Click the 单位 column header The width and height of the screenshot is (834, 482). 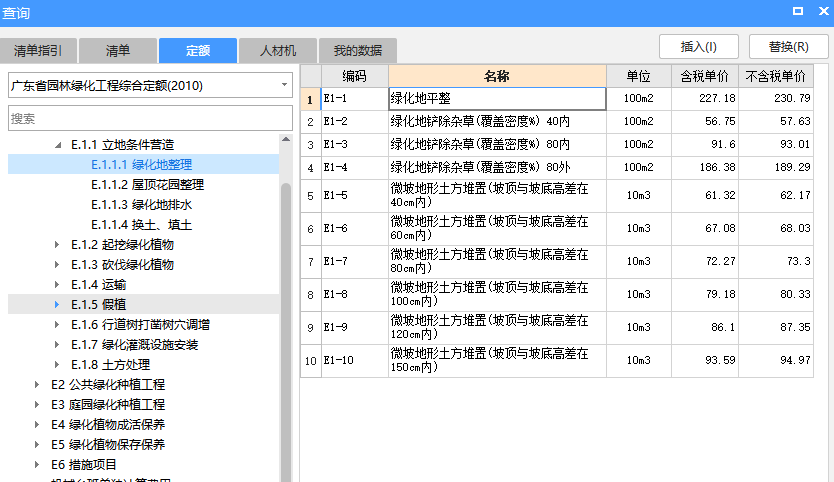tap(639, 76)
